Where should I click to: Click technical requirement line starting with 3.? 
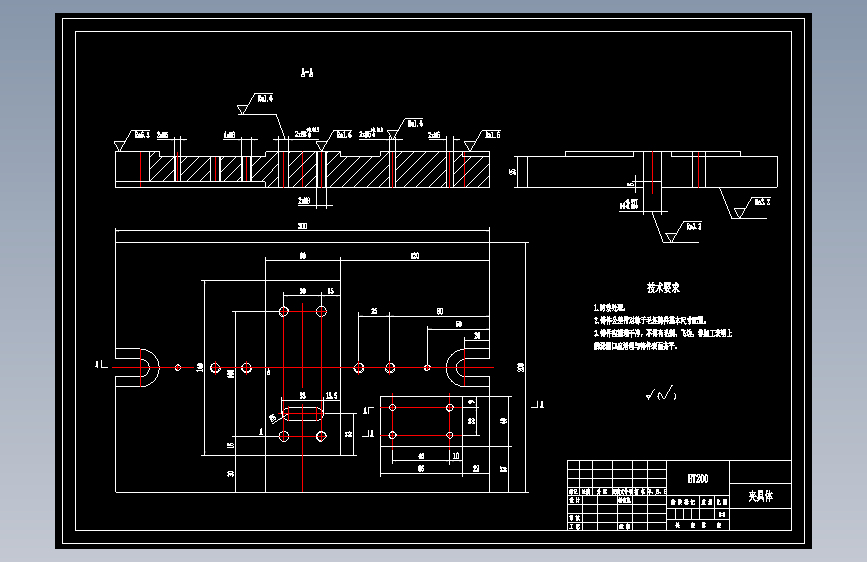tap(662, 333)
